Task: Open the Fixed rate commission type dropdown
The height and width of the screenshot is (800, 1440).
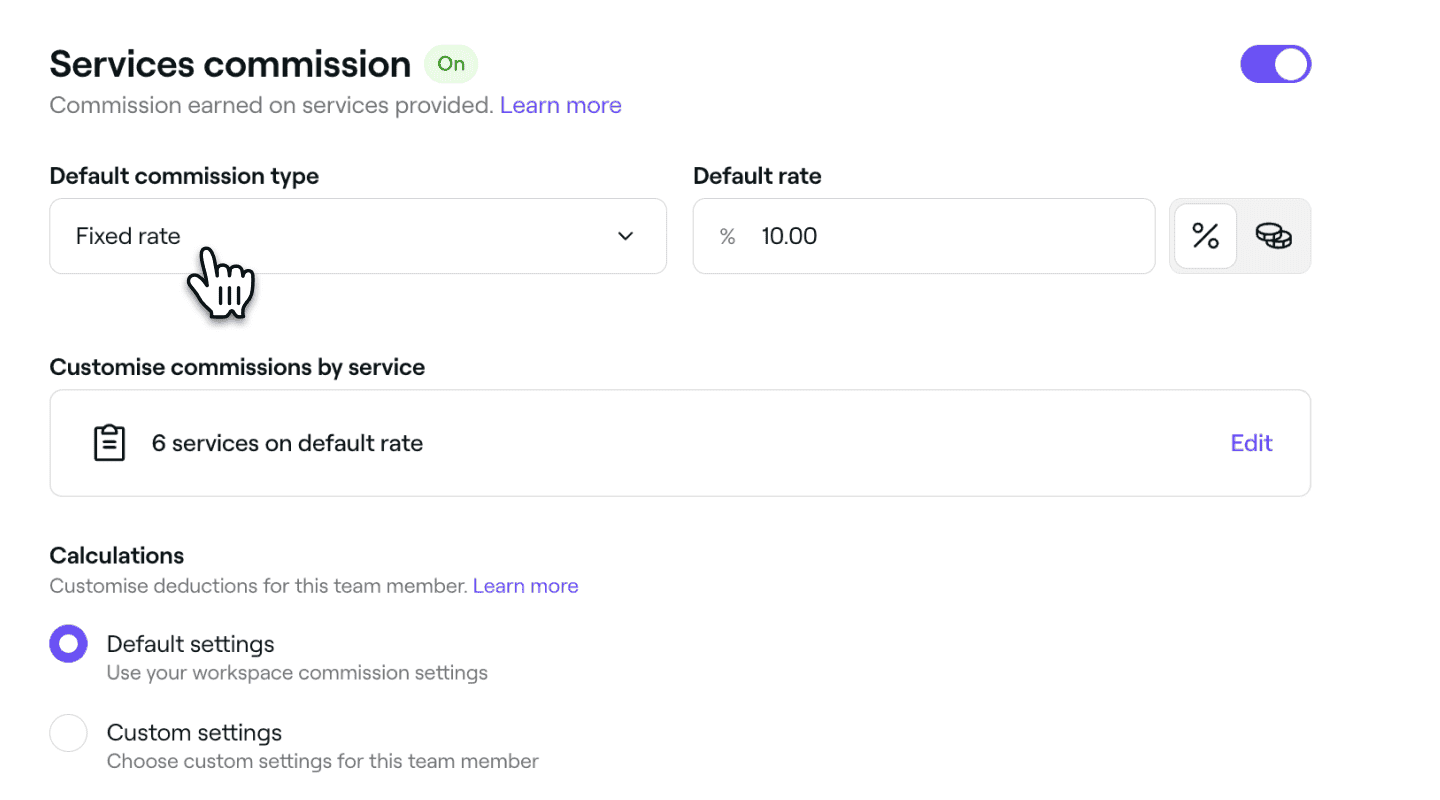Action: [x=358, y=236]
